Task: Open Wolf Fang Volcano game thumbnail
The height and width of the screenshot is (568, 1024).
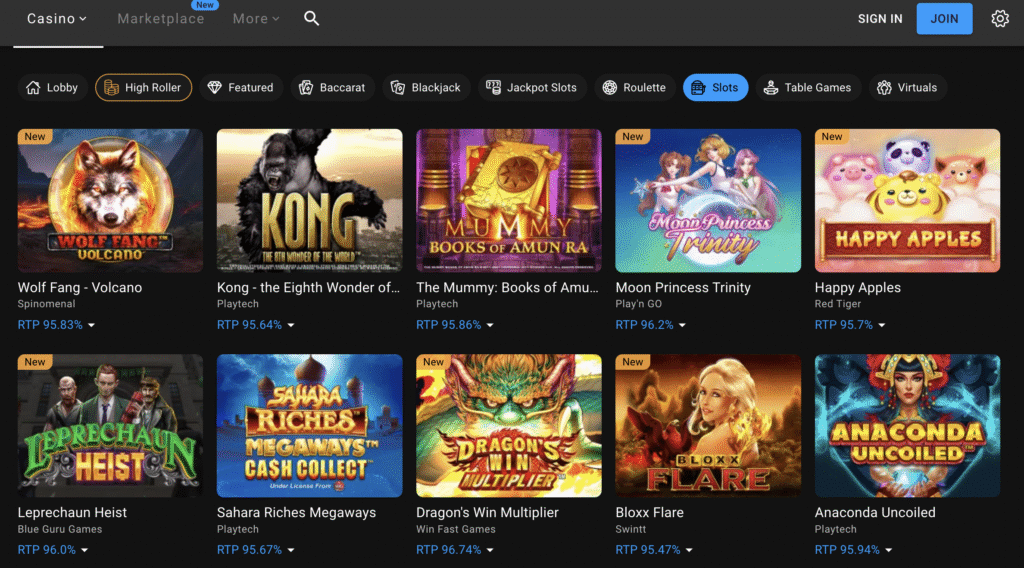Action: click(x=110, y=200)
